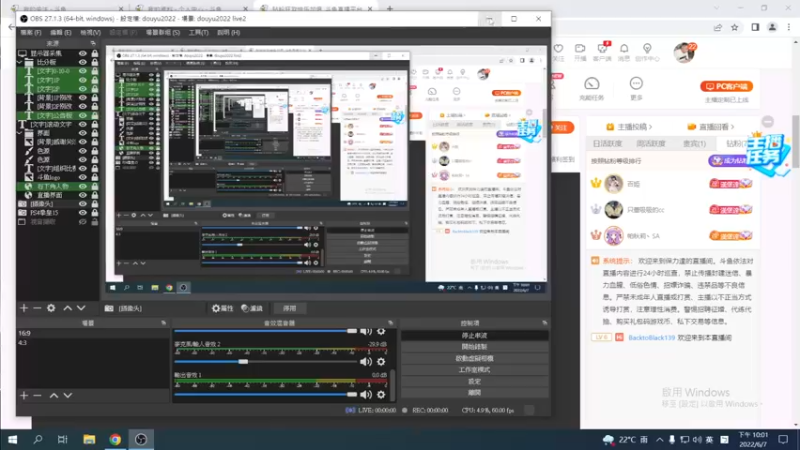Enable 工作室模式 in OBS controls
Viewport: 800px width, 450px height.
(474, 370)
